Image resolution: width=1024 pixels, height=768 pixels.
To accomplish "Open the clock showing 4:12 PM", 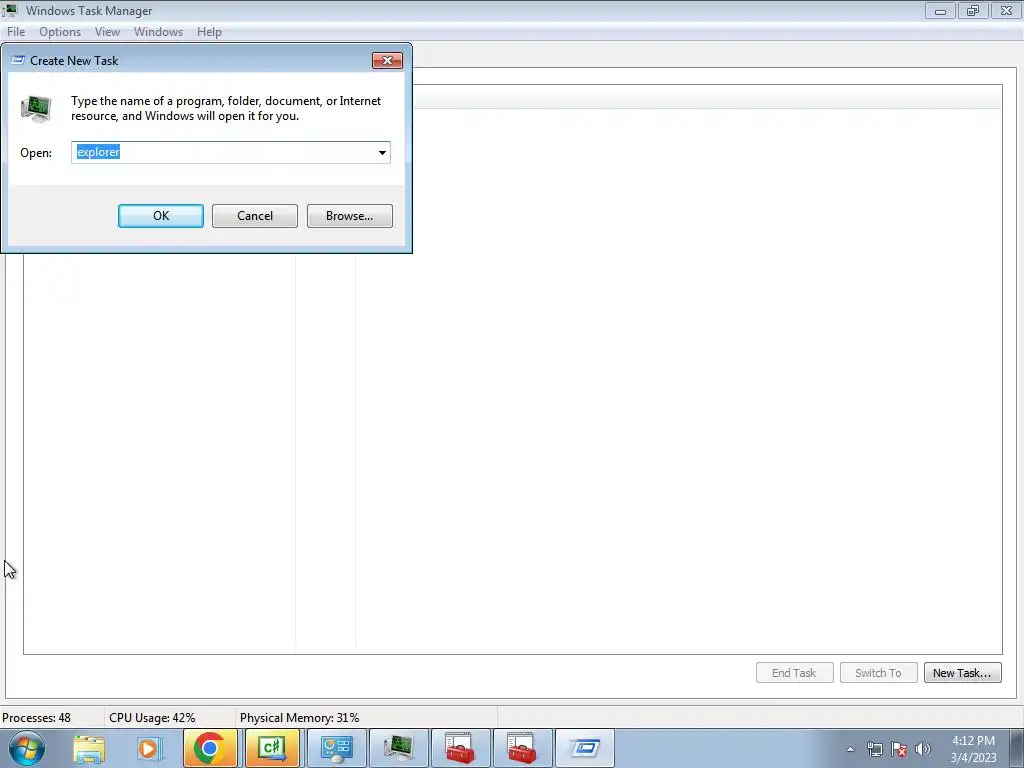I will [x=973, y=749].
